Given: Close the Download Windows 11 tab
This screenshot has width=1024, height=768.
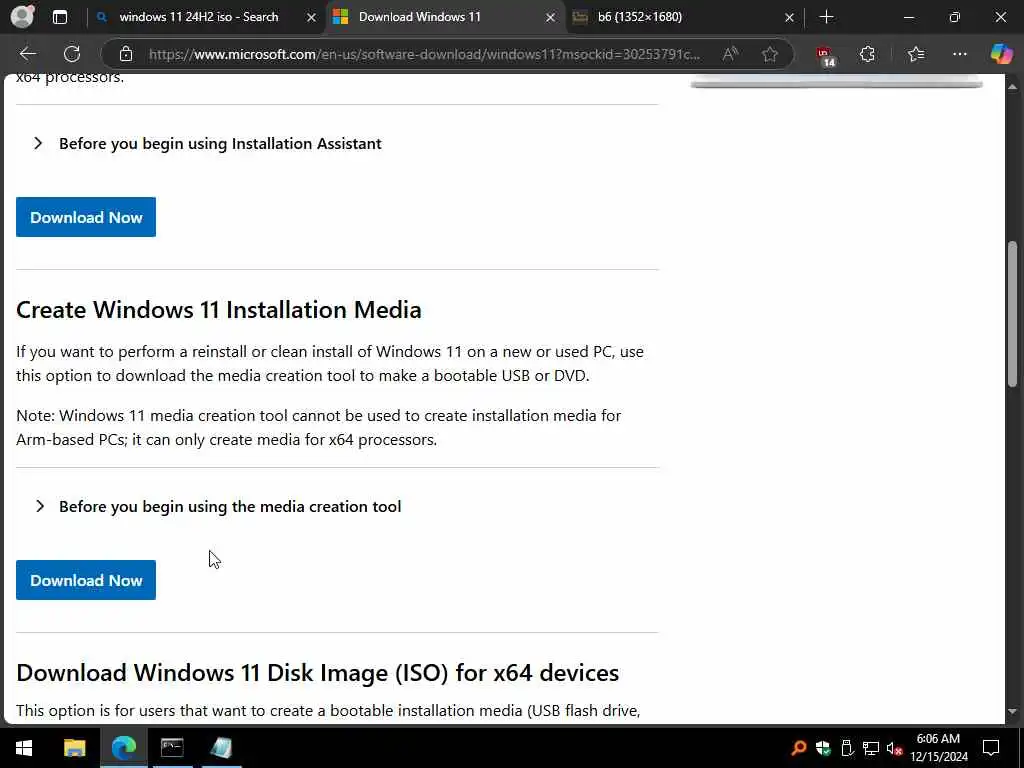Looking at the screenshot, I should [x=551, y=18].
